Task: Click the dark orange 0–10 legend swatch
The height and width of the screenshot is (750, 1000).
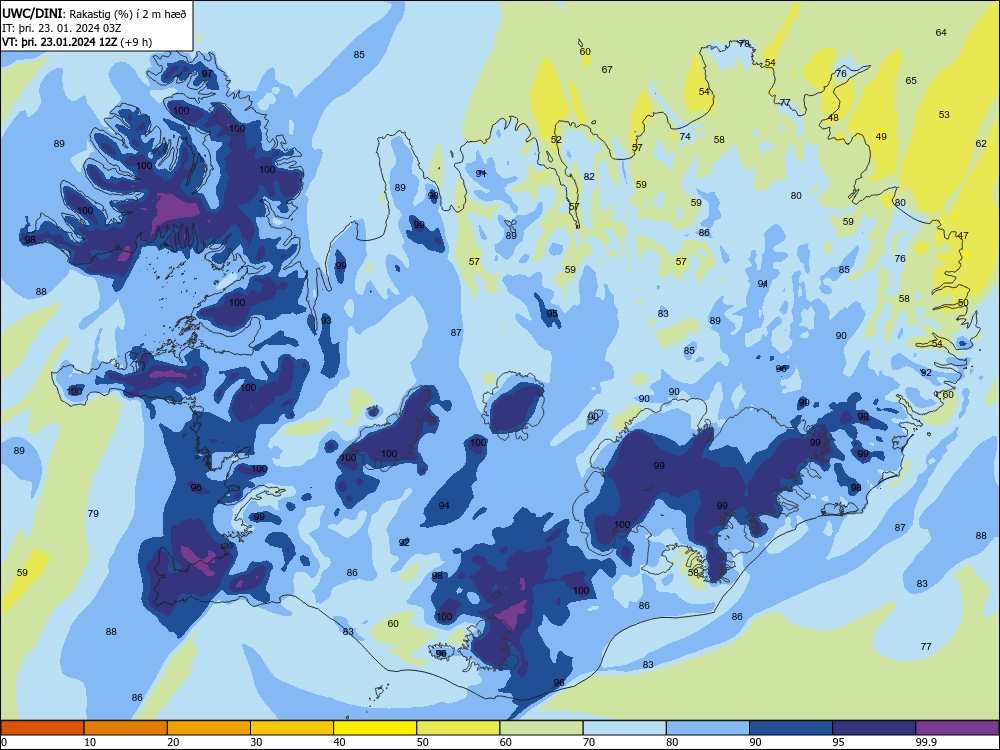Action: pyautogui.click(x=42, y=728)
